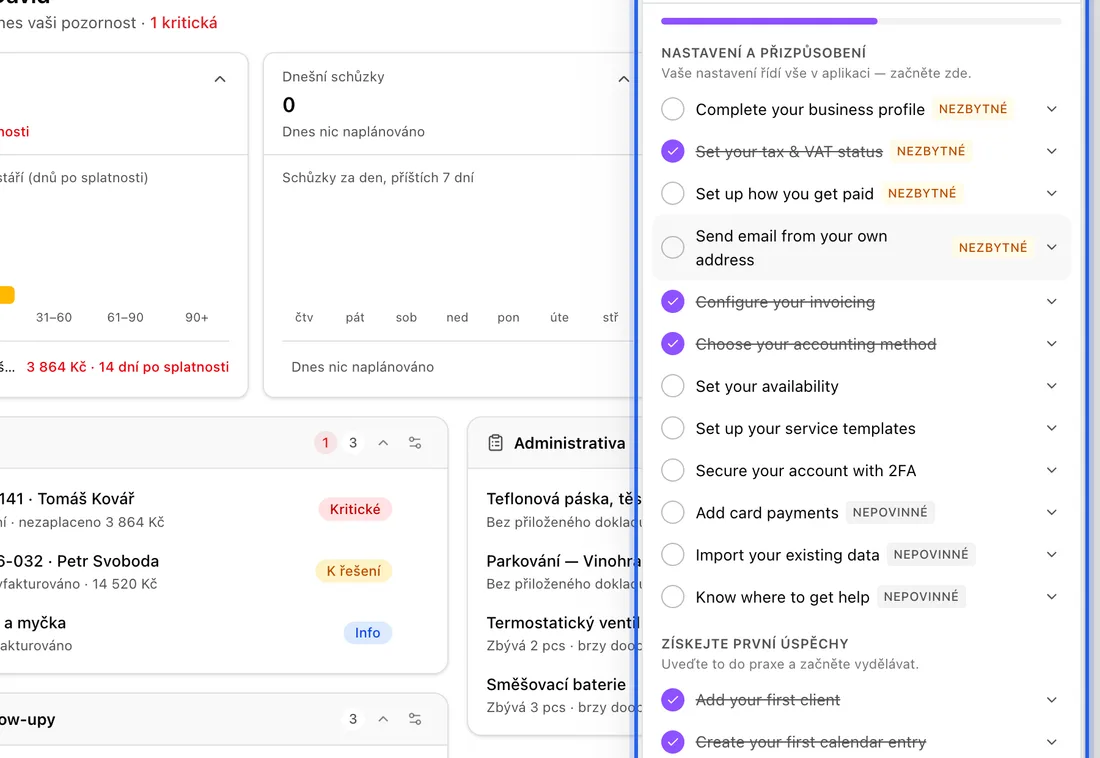Select the Parkování — Vinohra expense item

[x=563, y=571]
